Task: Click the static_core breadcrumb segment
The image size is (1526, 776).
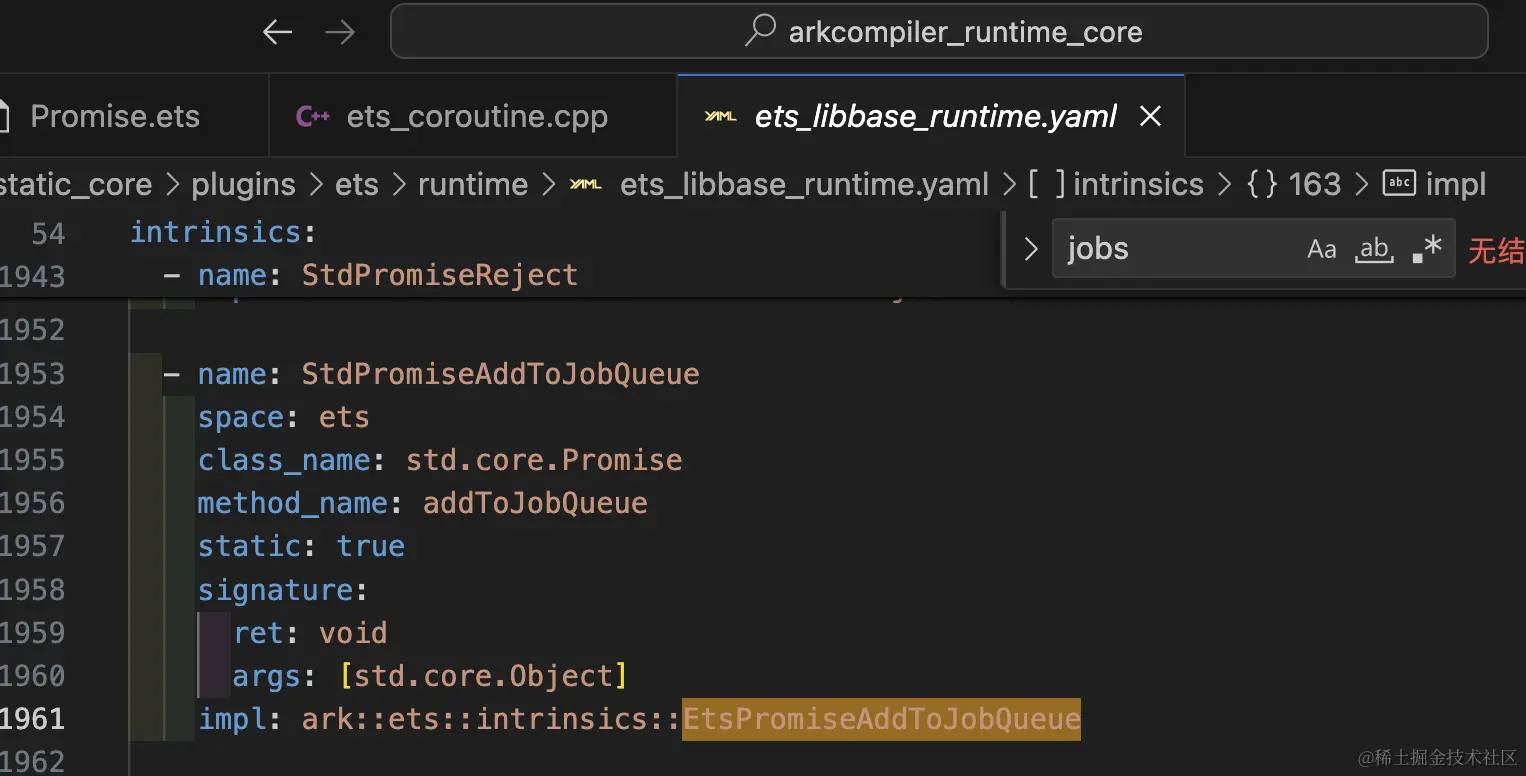Action: point(76,184)
